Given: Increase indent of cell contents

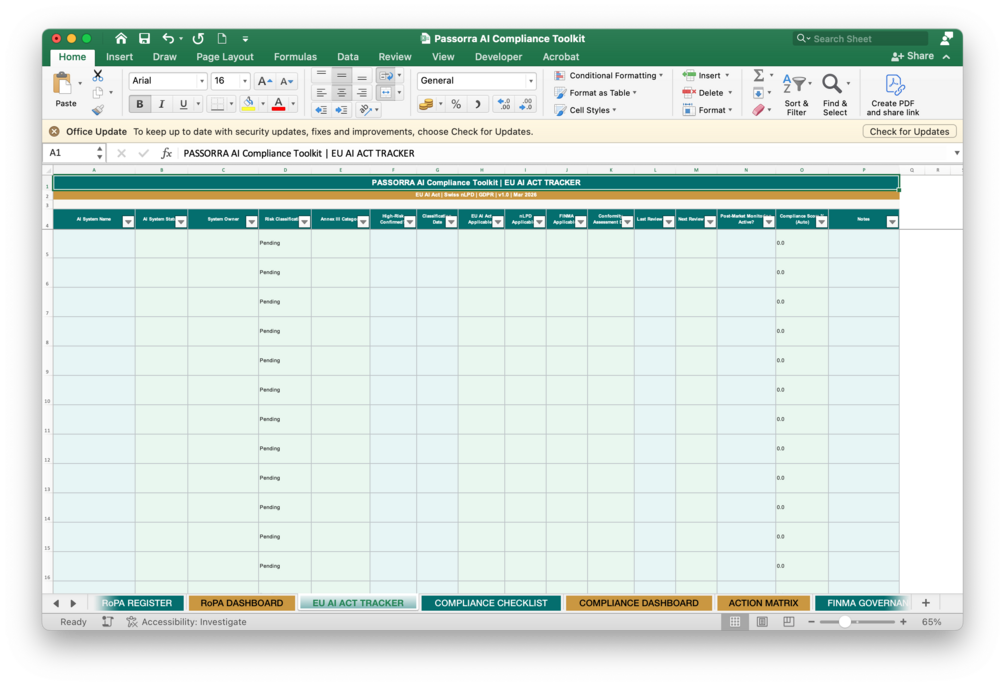Looking at the screenshot, I should tap(342, 110).
